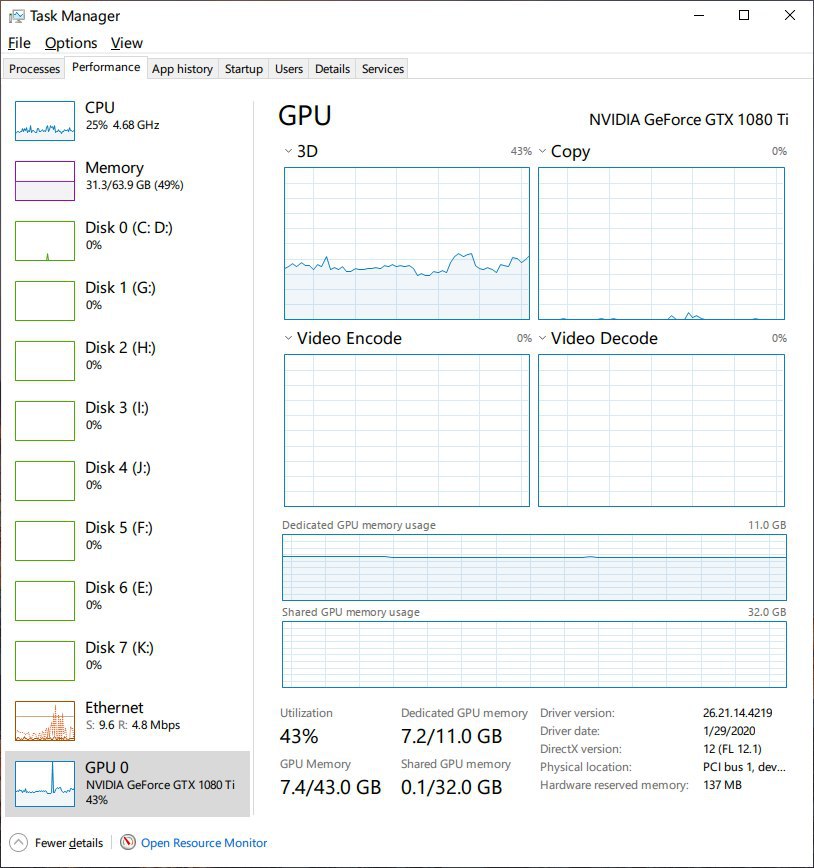Click the Fewer details arrow icon
This screenshot has height=868, width=814.
[18, 843]
